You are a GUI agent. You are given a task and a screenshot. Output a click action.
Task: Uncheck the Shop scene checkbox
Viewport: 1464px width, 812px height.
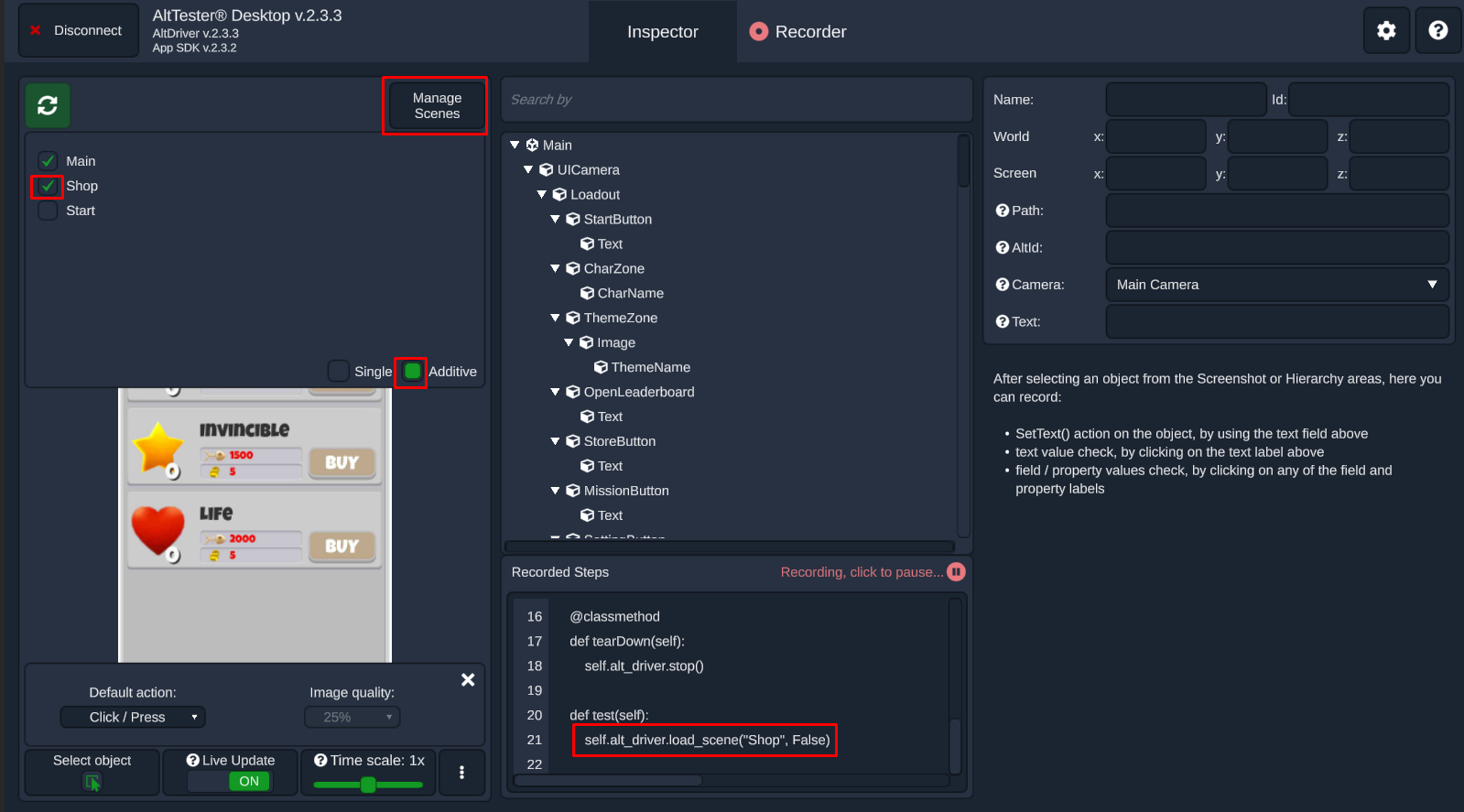click(48, 186)
